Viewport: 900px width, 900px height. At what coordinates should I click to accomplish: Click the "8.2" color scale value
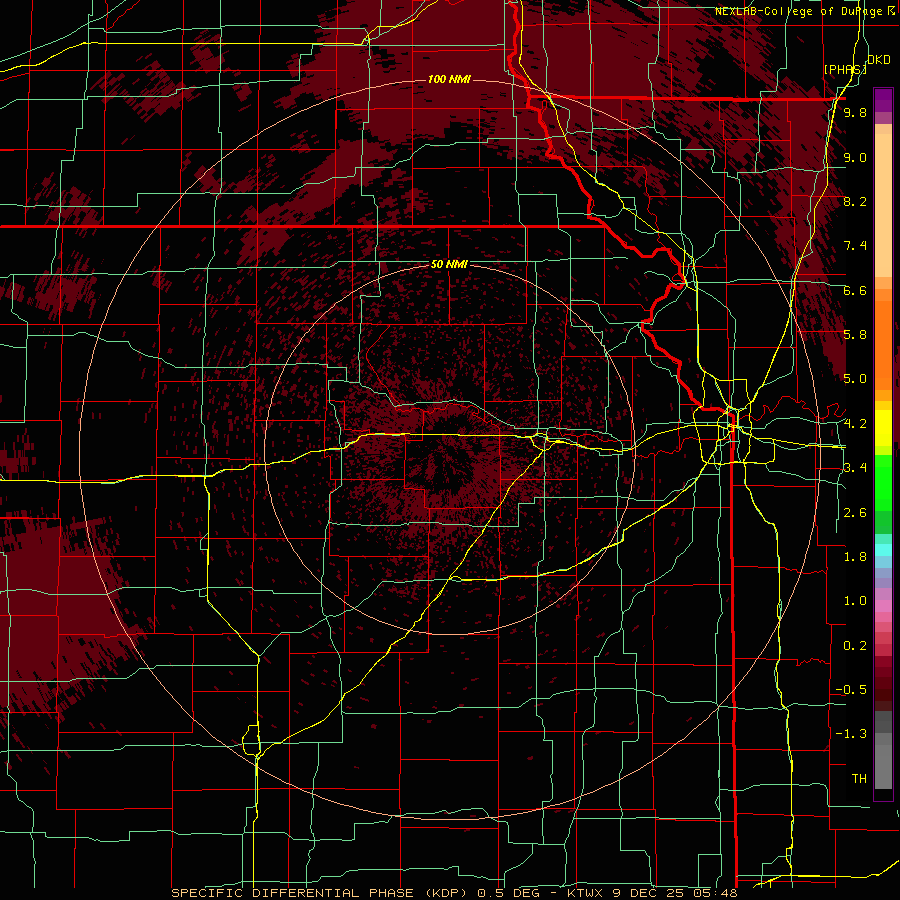(x=855, y=202)
